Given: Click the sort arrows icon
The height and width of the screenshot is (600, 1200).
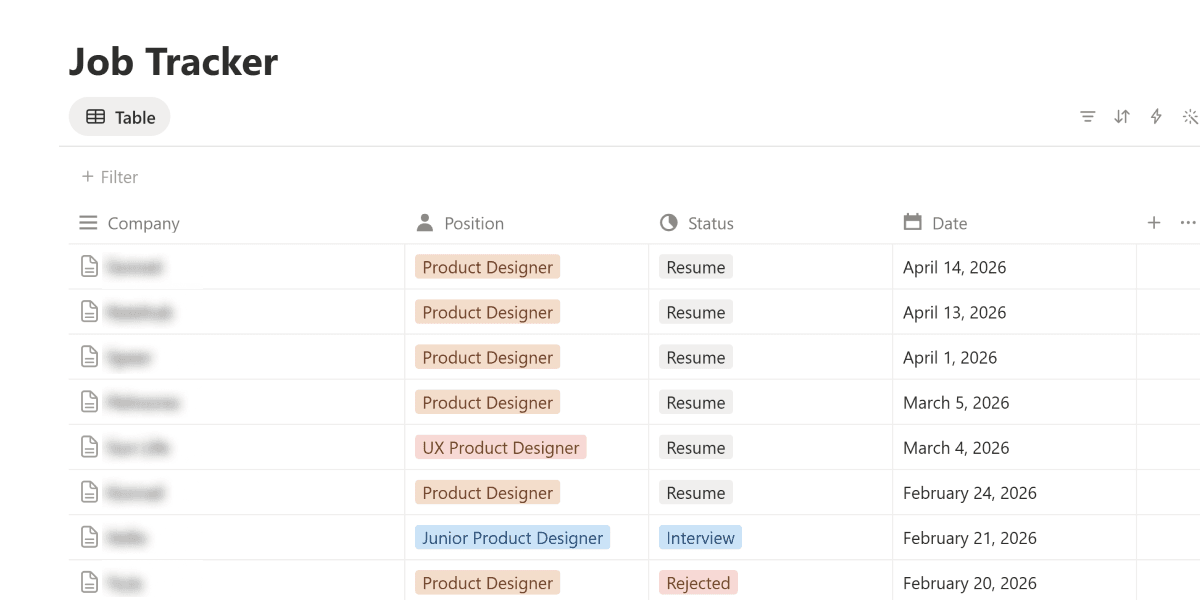Looking at the screenshot, I should pyautogui.click(x=1122, y=117).
